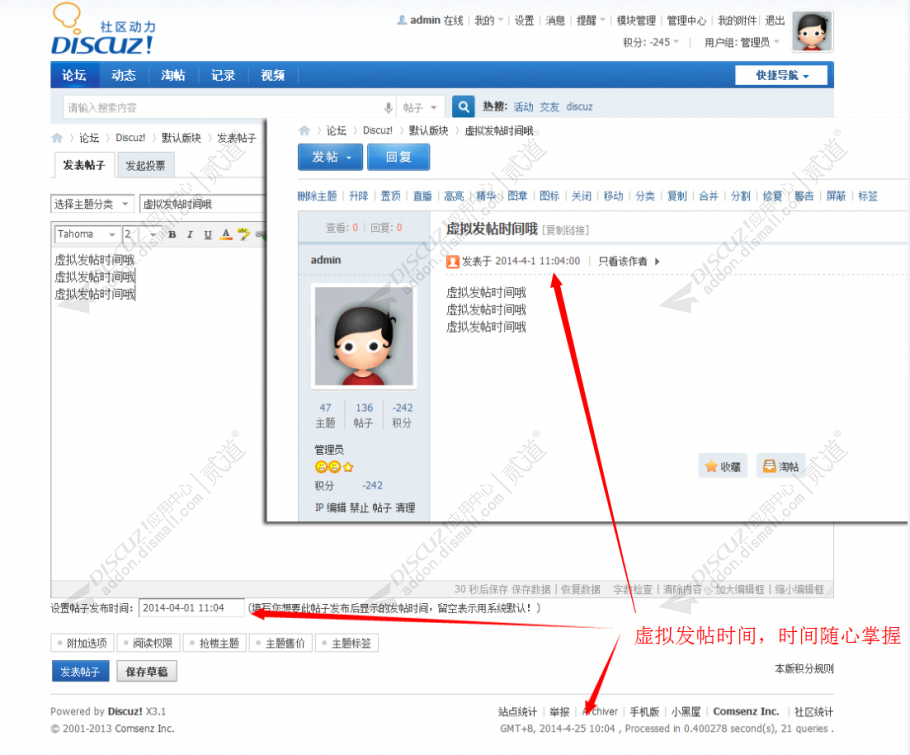Click the 管理中心 link
This screenshot has height=755, width=910.
click(x=687, y=20)
